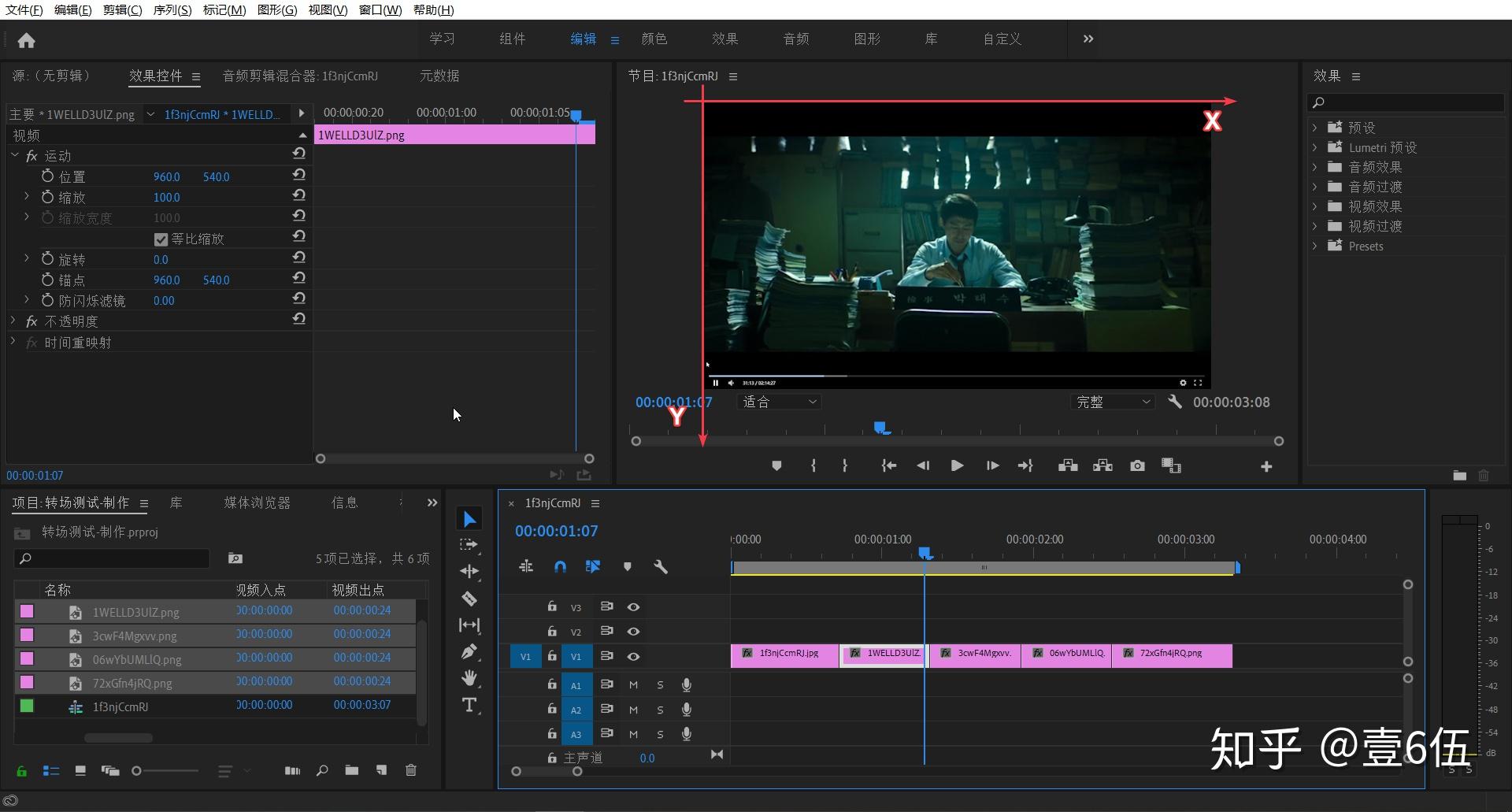1512x812 pixels.
Task: Play the sequence in Program monitor
Action: (957, 466)
